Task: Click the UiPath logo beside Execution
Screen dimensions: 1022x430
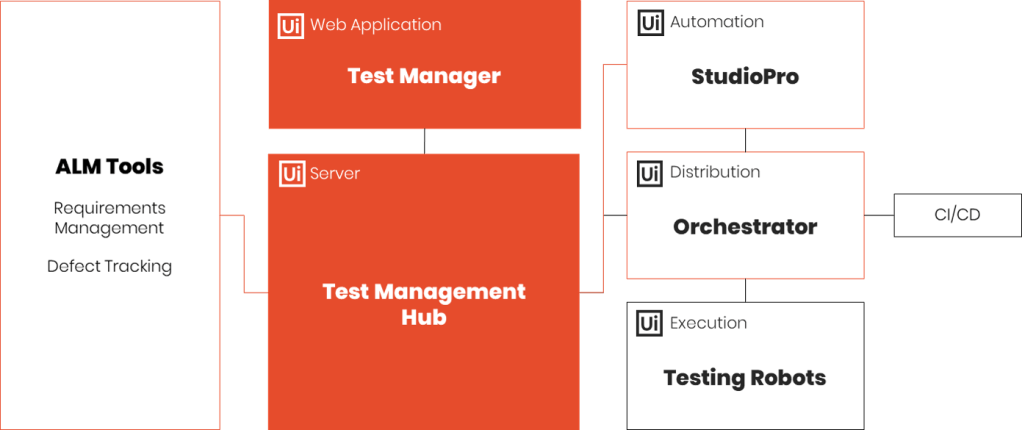Action: pyautogui.click(x=650, y=323)
